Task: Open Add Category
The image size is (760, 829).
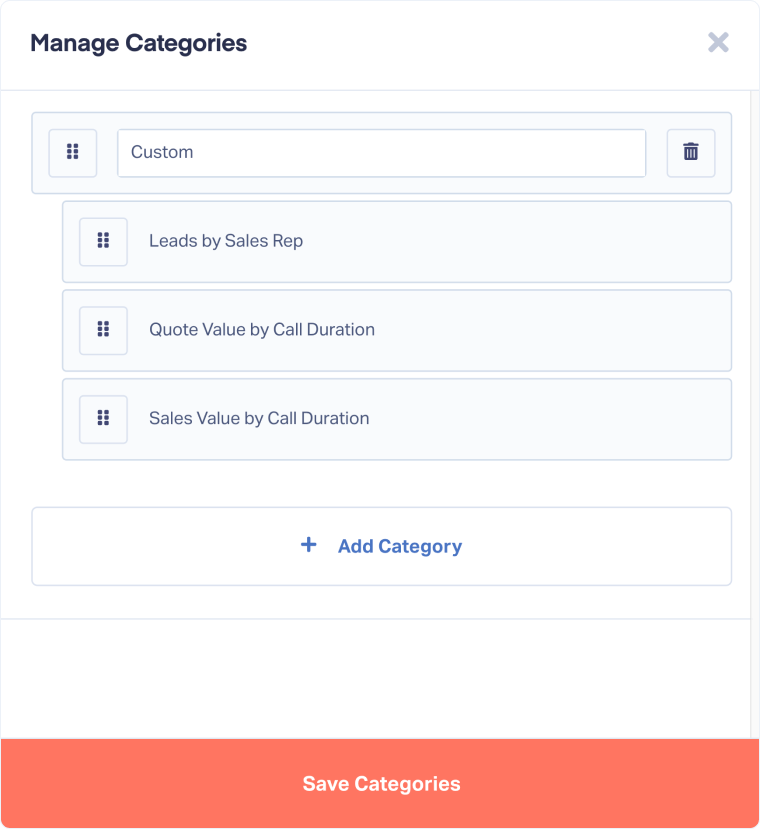Action: pos(381,545)
